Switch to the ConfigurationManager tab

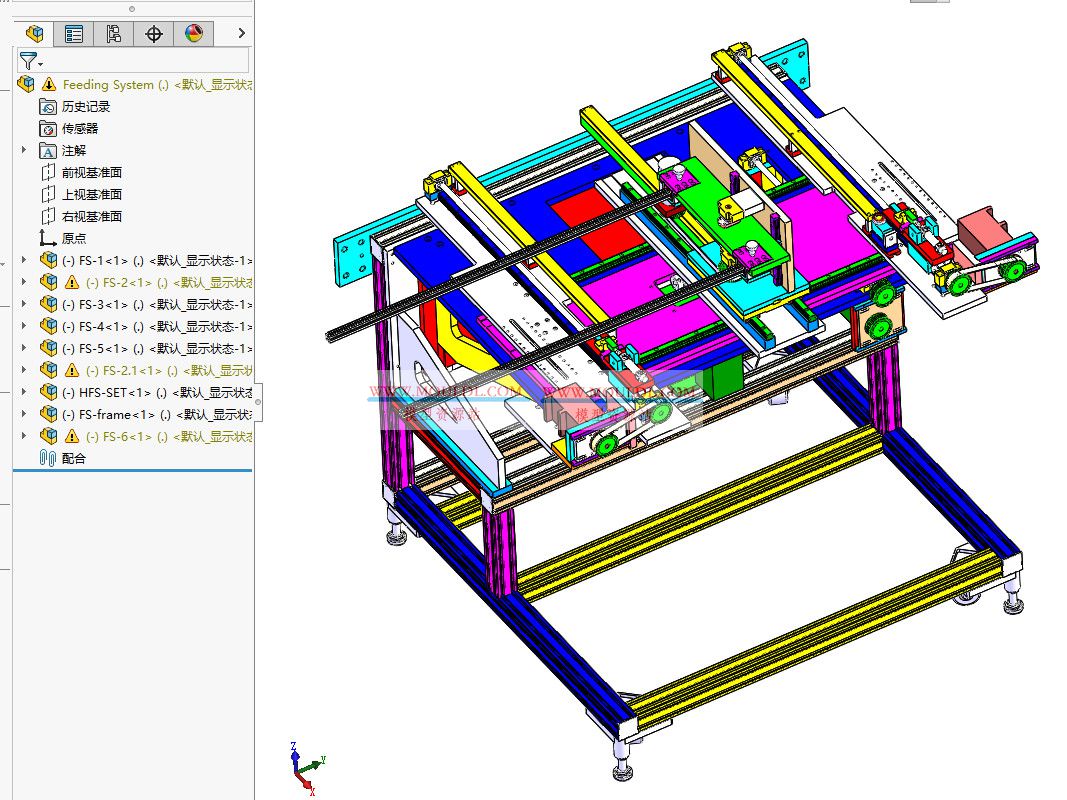(112, 33)
